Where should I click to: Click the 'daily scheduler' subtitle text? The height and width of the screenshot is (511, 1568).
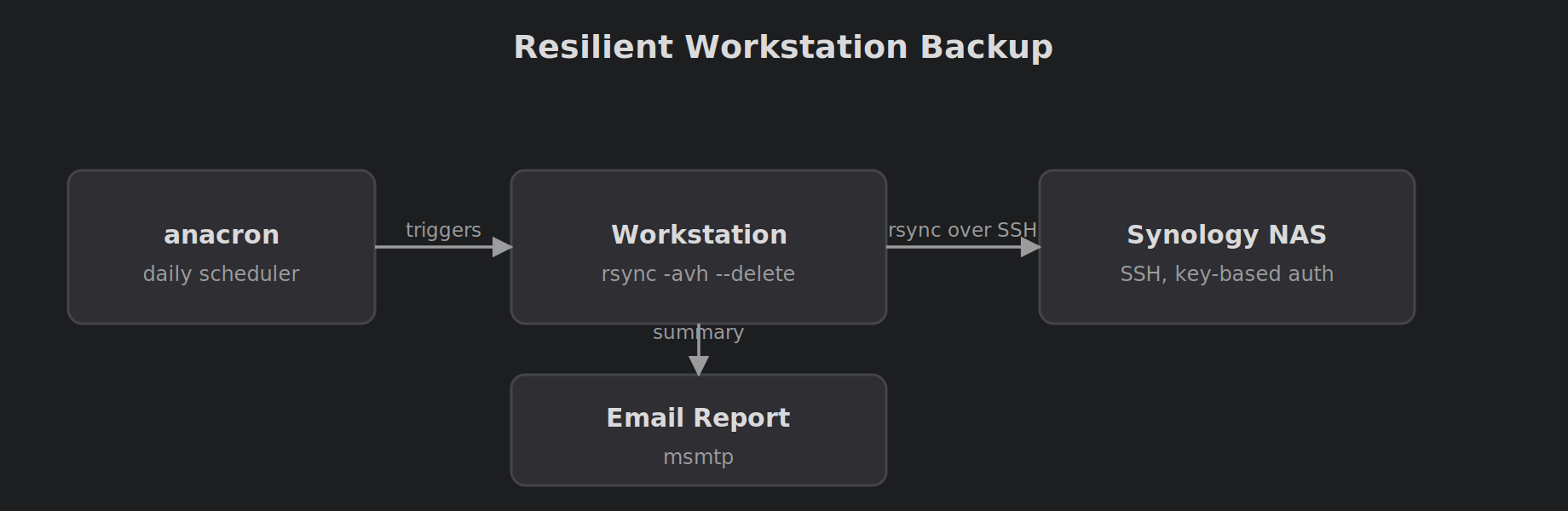[221, 274]
